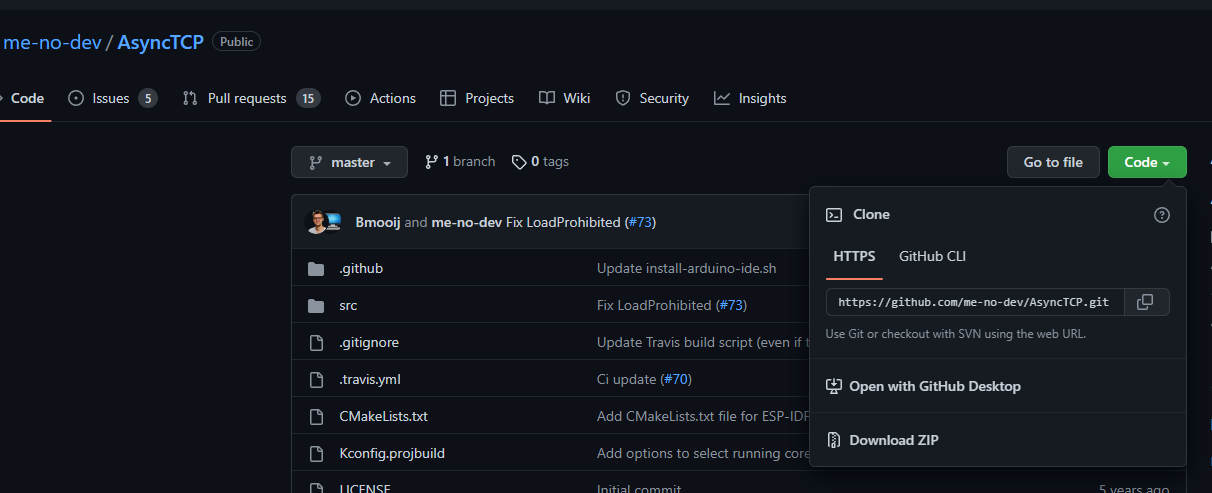The height and width of the screenshot is (493, 1212).
Task: Open the Add CMakeLists.txt commit message
Action: (x=703, y=416)
